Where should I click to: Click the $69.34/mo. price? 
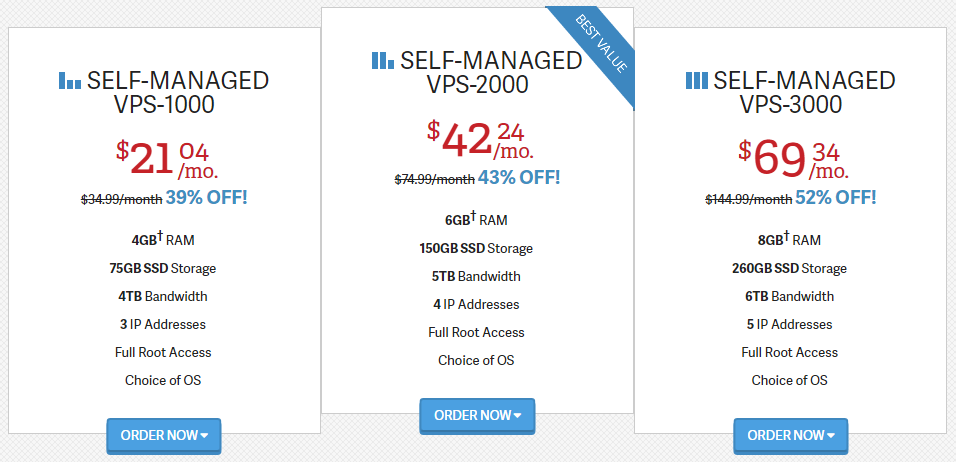click(793, 160)
